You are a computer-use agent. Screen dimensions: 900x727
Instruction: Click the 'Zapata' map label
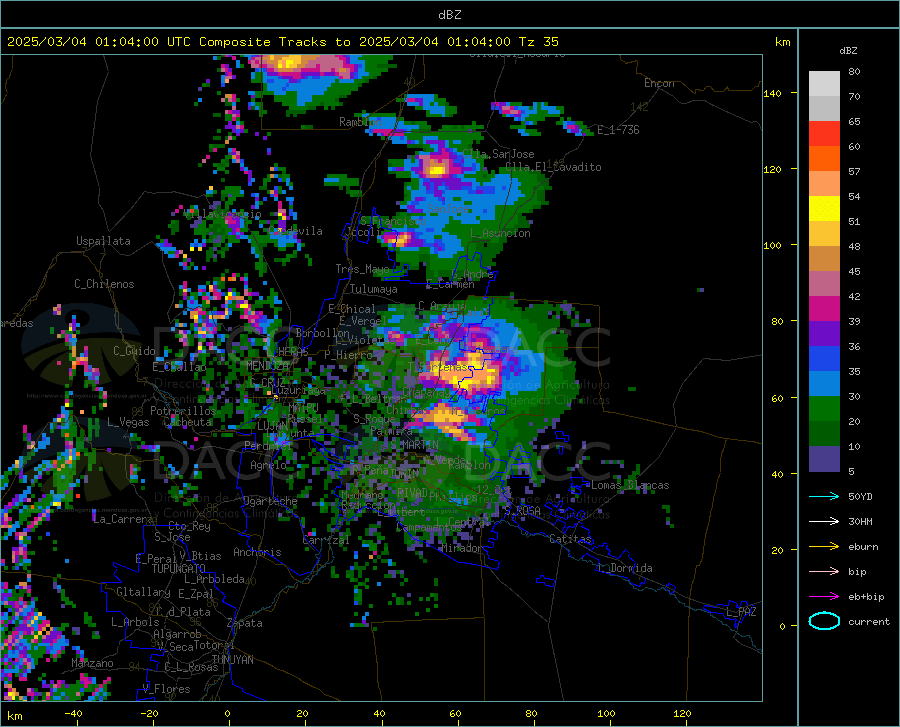(x=245, y=623)
